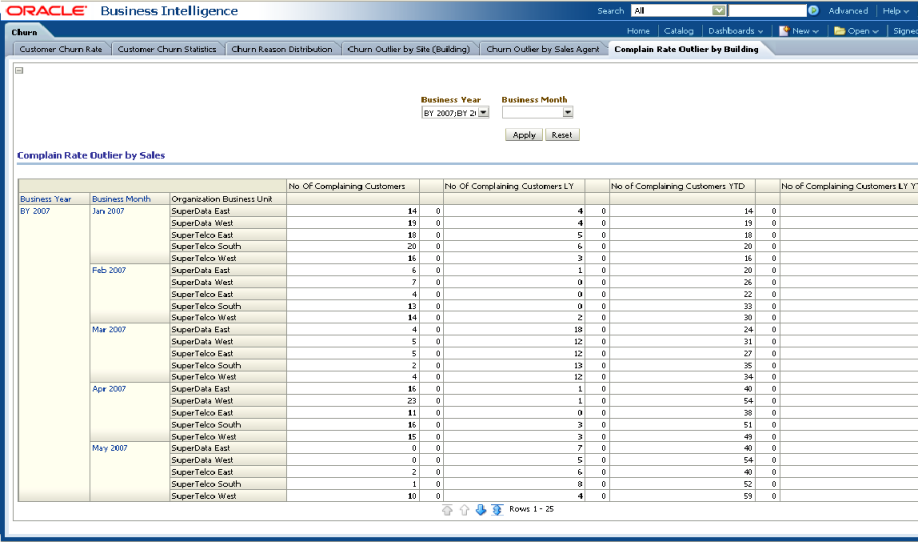Image resolution: width=918 pixels, height=542 pixels.
Task: Click the Reset button
Action: pyautogui.click(x=562, y=135)
